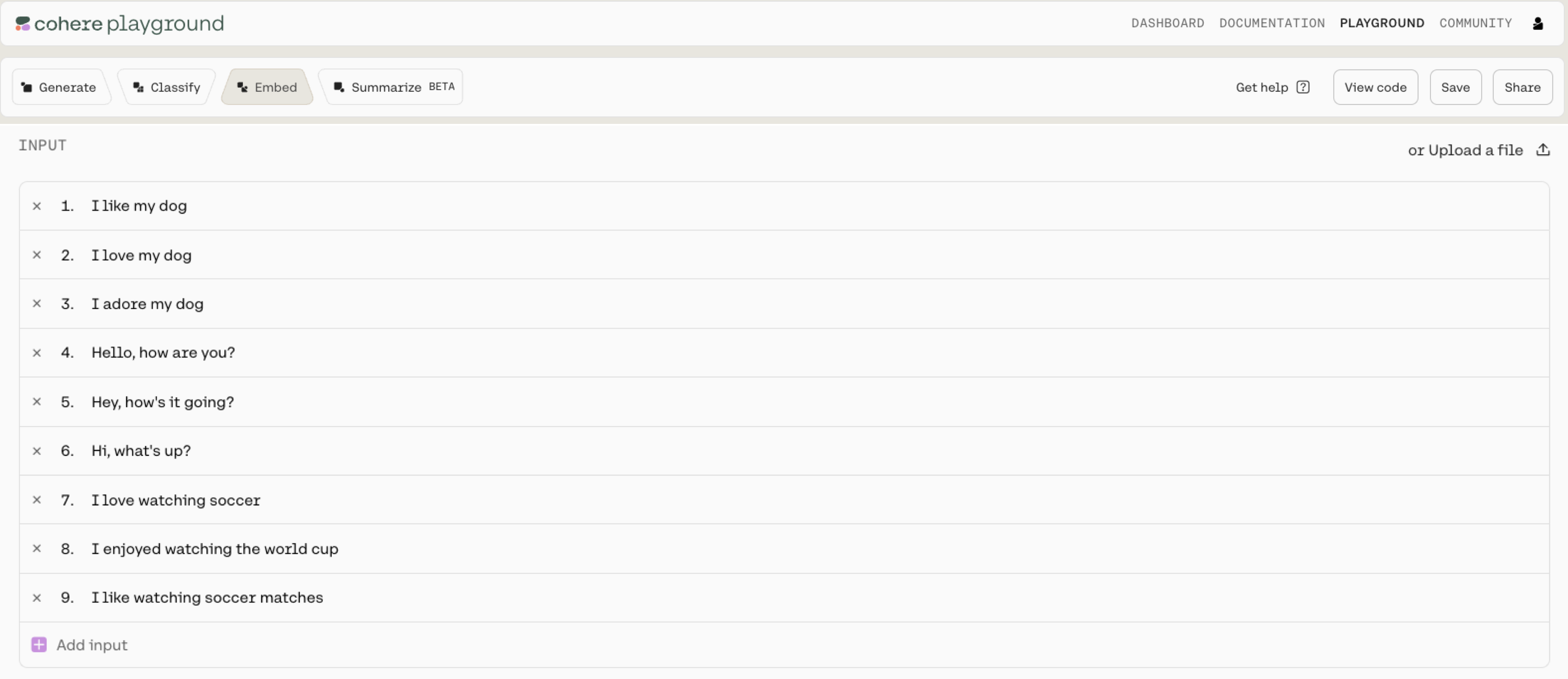
Task: Delete input 9 about soccer matches
Action: click(x=37, y=598)
